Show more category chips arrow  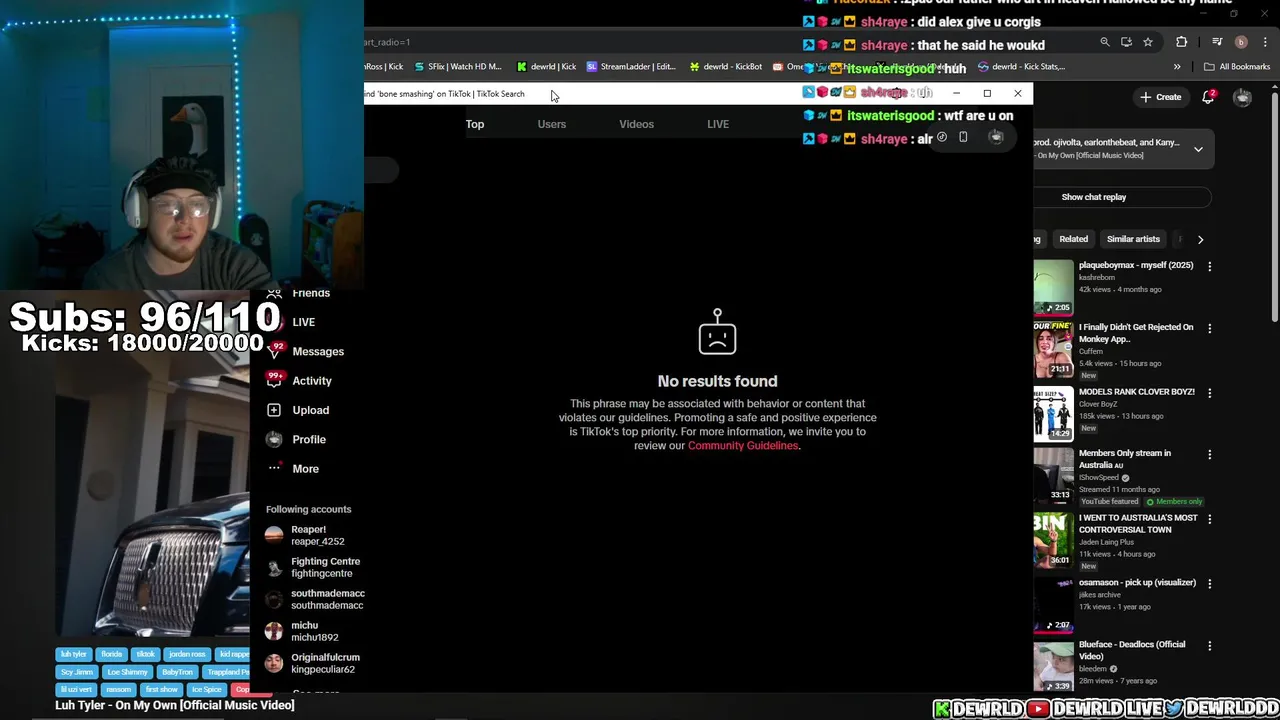click(x=1200, y=239)
